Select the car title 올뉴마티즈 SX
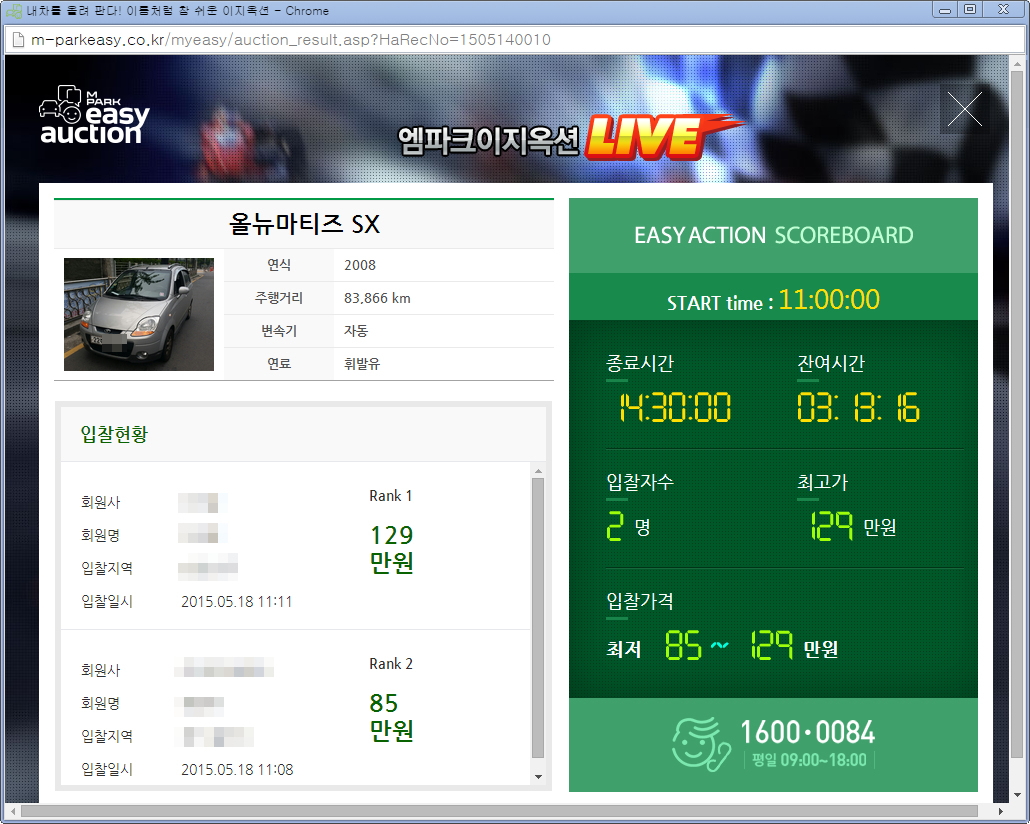Screen dimensions: 1030x824 [x=304, y=224]
